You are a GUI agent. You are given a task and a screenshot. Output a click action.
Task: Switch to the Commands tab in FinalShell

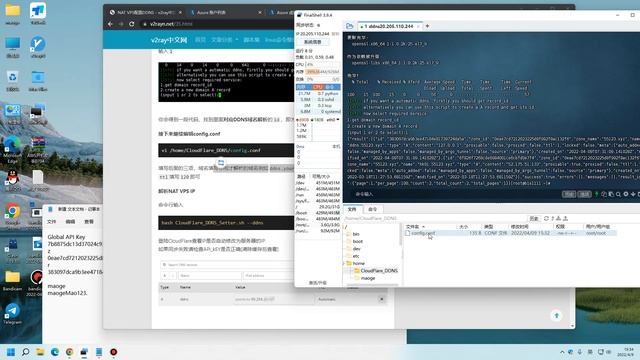point(372,209)
